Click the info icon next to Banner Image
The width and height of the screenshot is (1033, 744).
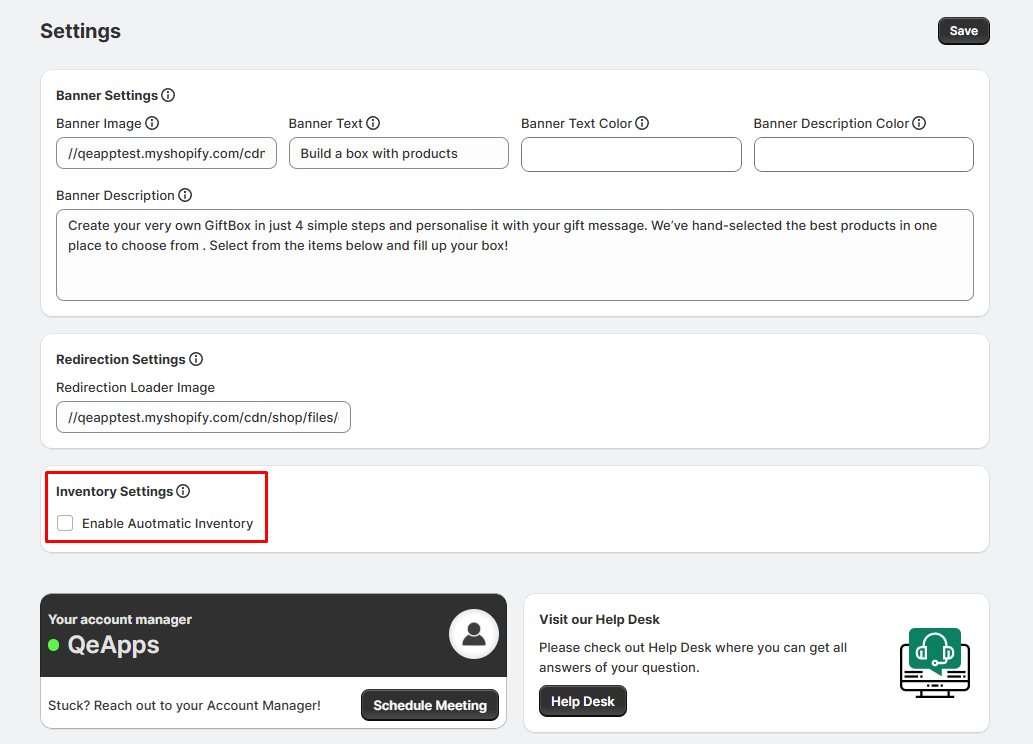152,124
